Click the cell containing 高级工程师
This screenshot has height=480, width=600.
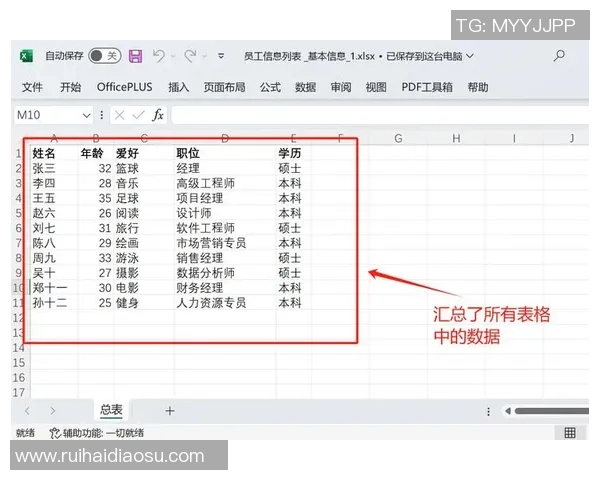[225, 183]
